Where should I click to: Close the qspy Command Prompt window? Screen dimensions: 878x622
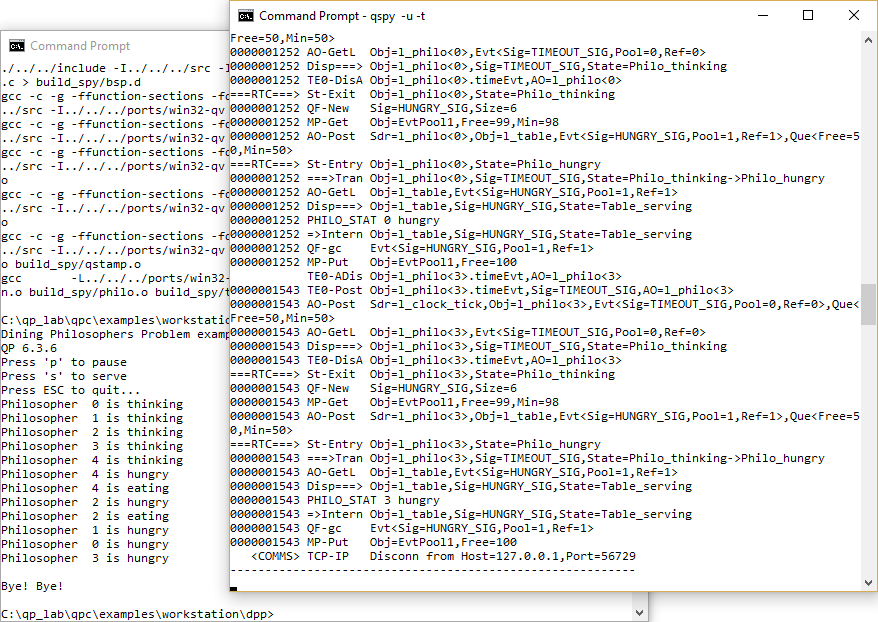[x=854, y=15]
